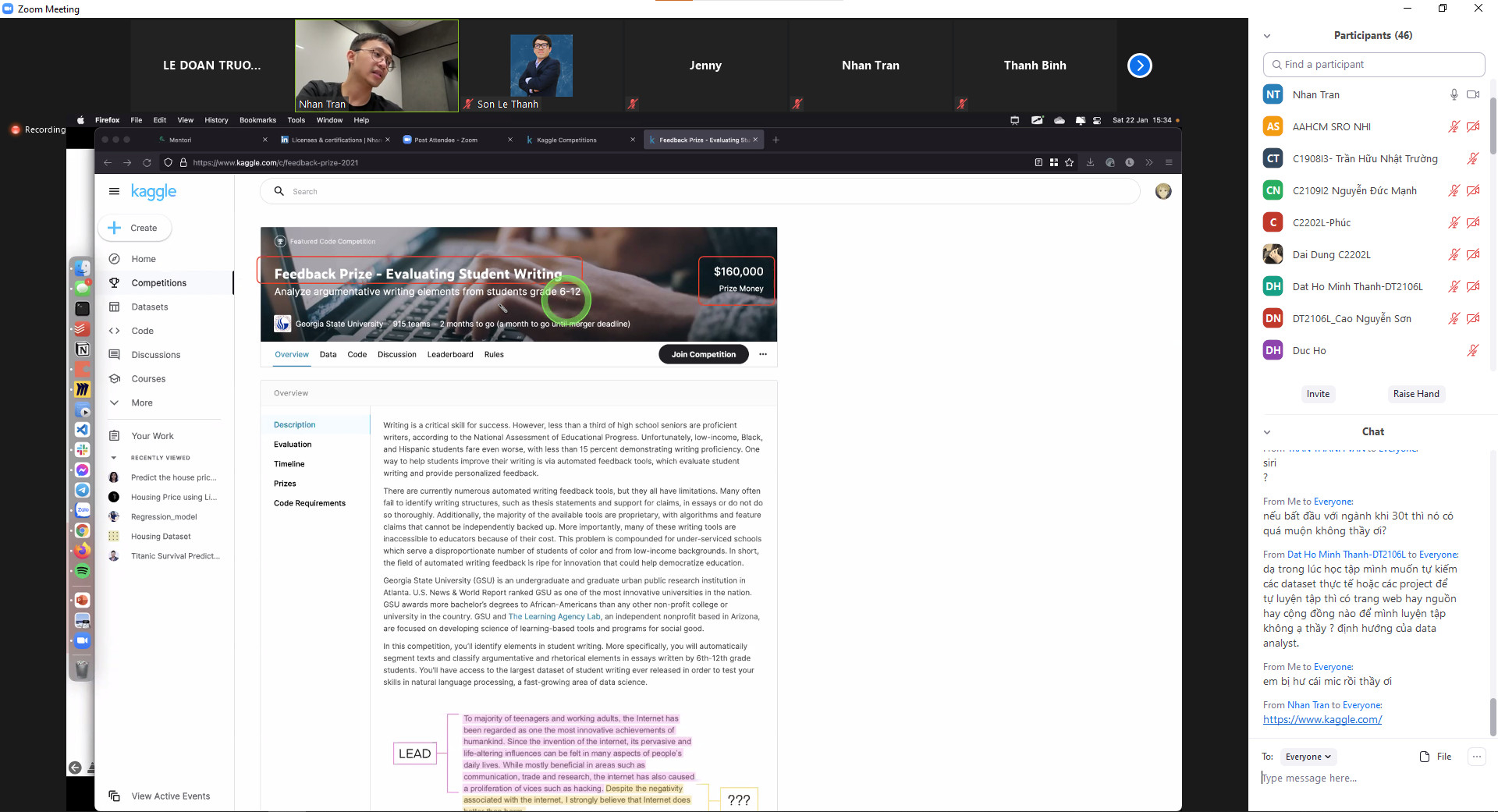Select the Leaderboard competition tab
The width and height of the screenshot is (1498, 812).
pyautogui.click(x=450, y=354)
